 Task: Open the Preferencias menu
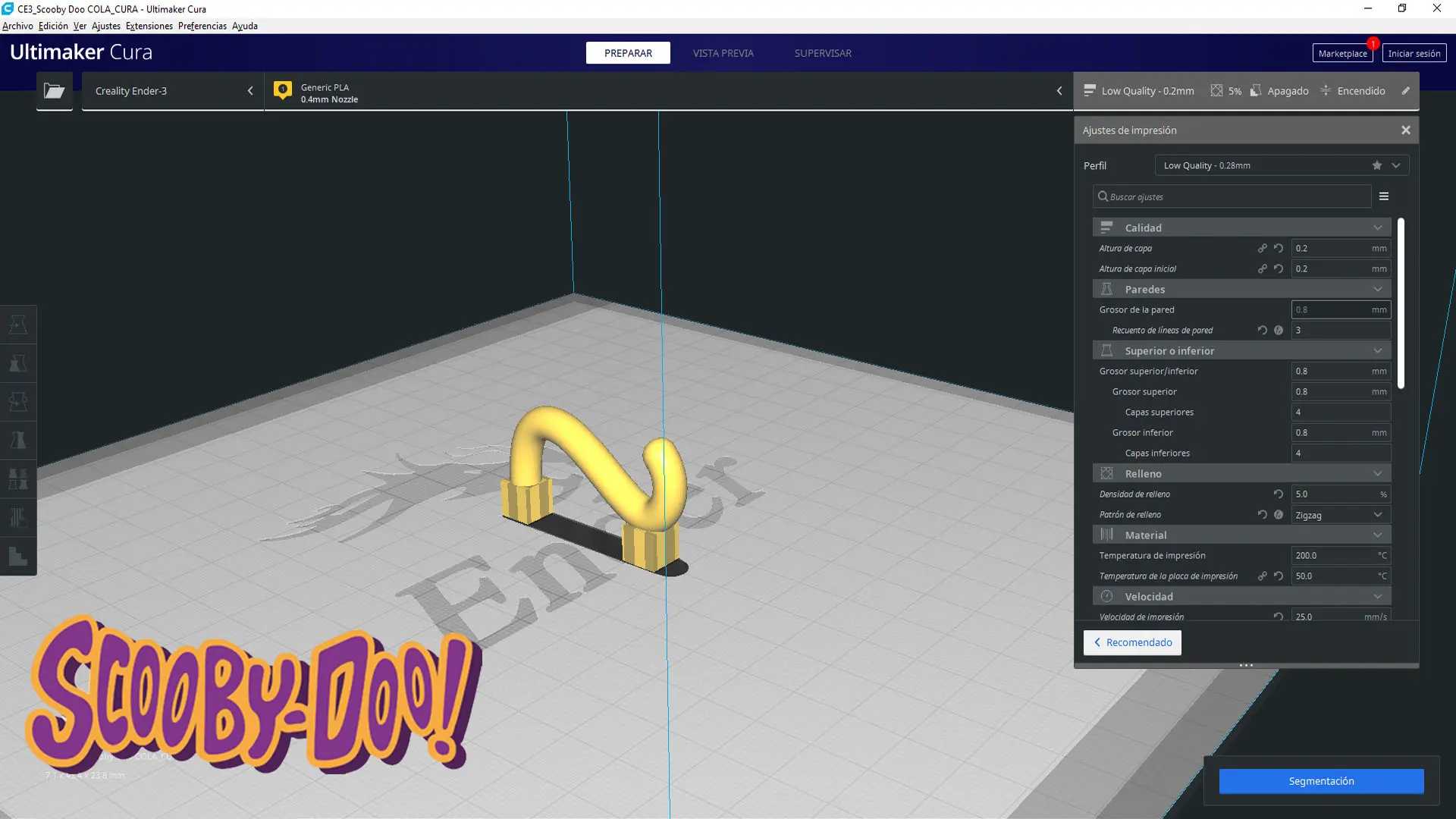202,26
